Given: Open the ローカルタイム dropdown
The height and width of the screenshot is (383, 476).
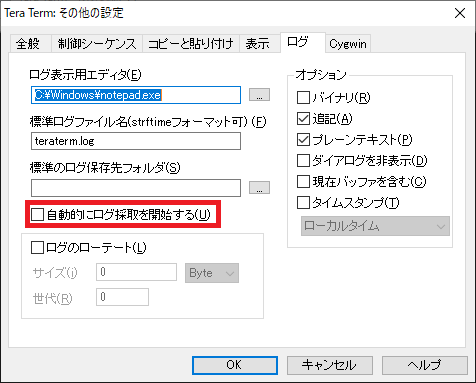Looking at the screenshot, I should (x=375, y=226).
